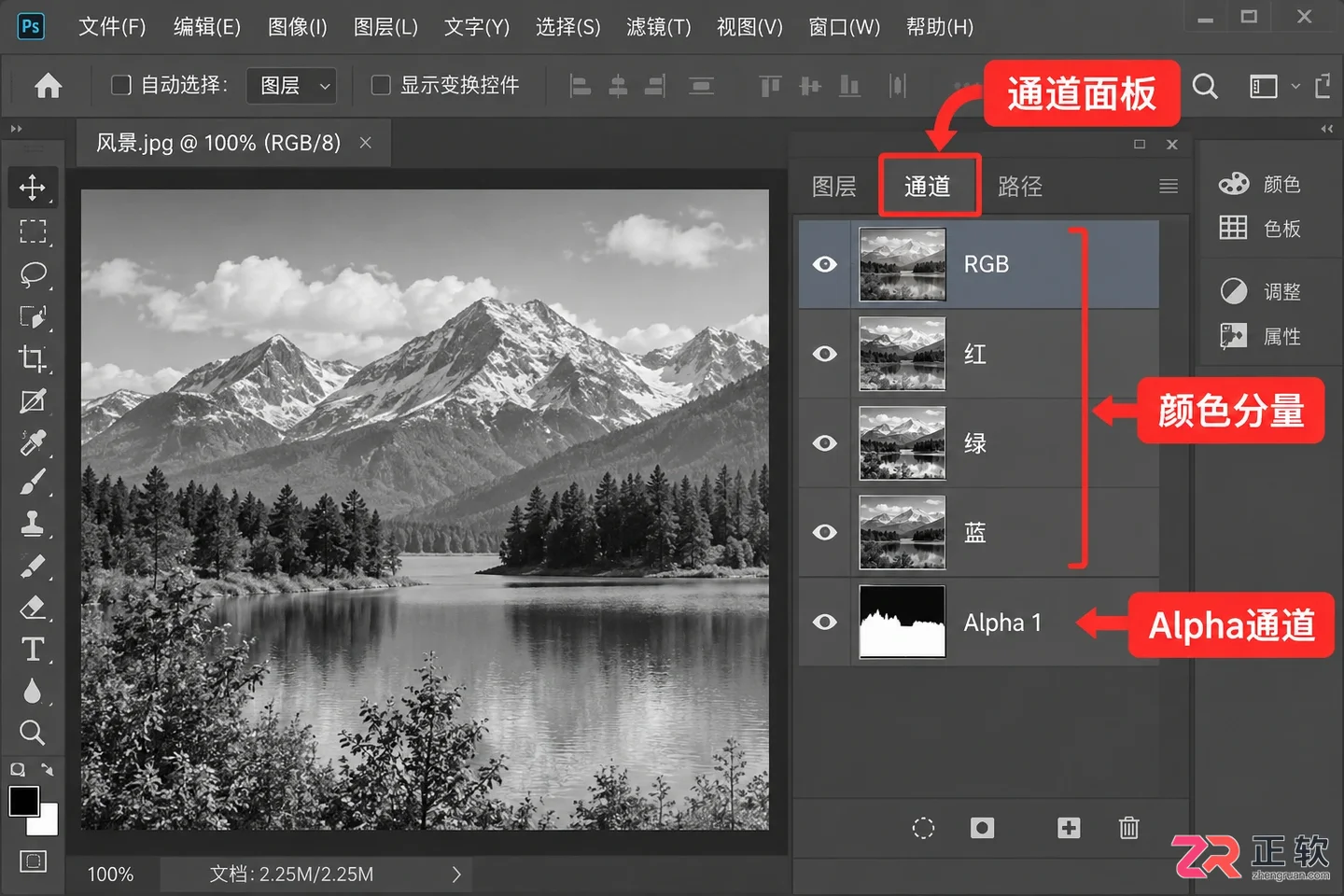Screen dimensions: 1344x896
Task: Click the align top edges icon
Action: tap(770, 86)
